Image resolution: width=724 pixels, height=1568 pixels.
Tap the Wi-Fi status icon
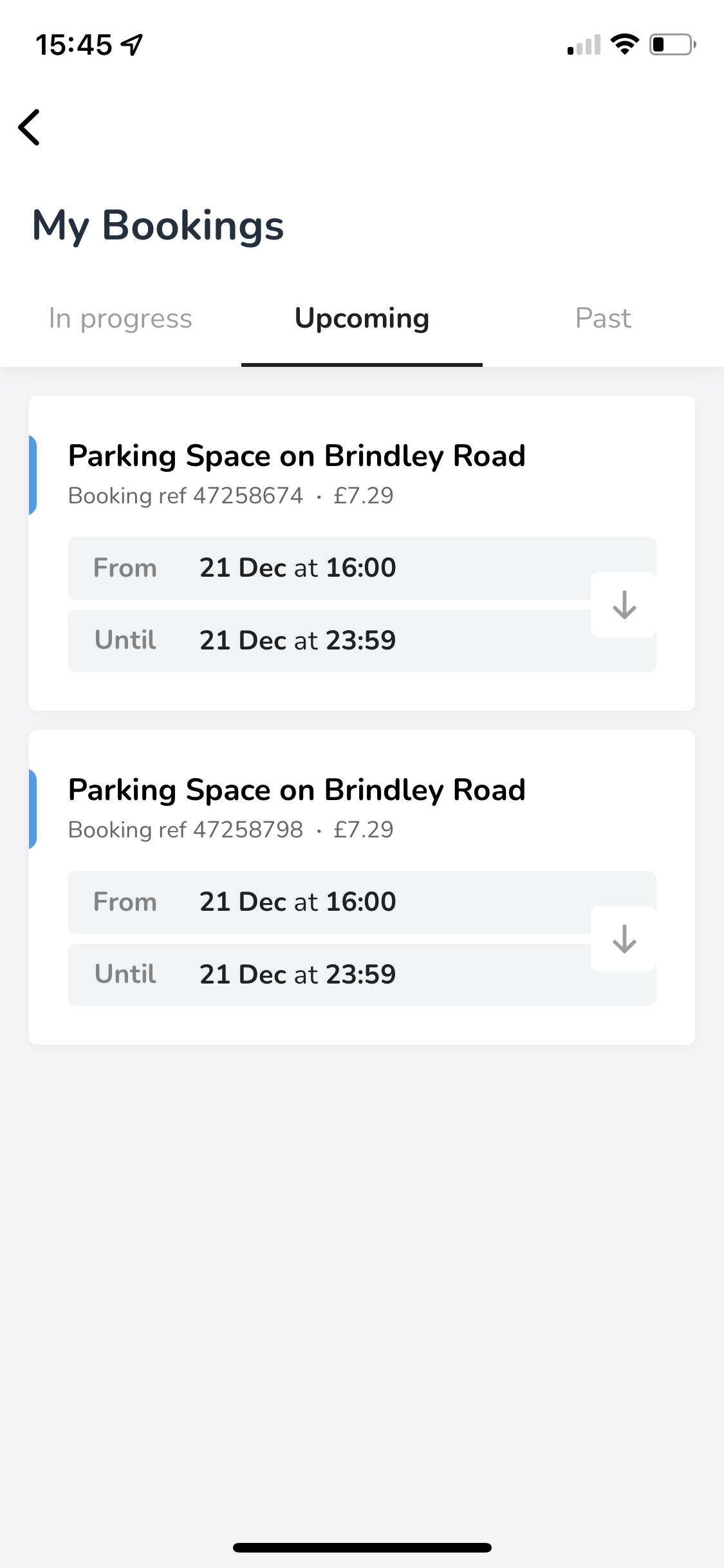(624, 44)
